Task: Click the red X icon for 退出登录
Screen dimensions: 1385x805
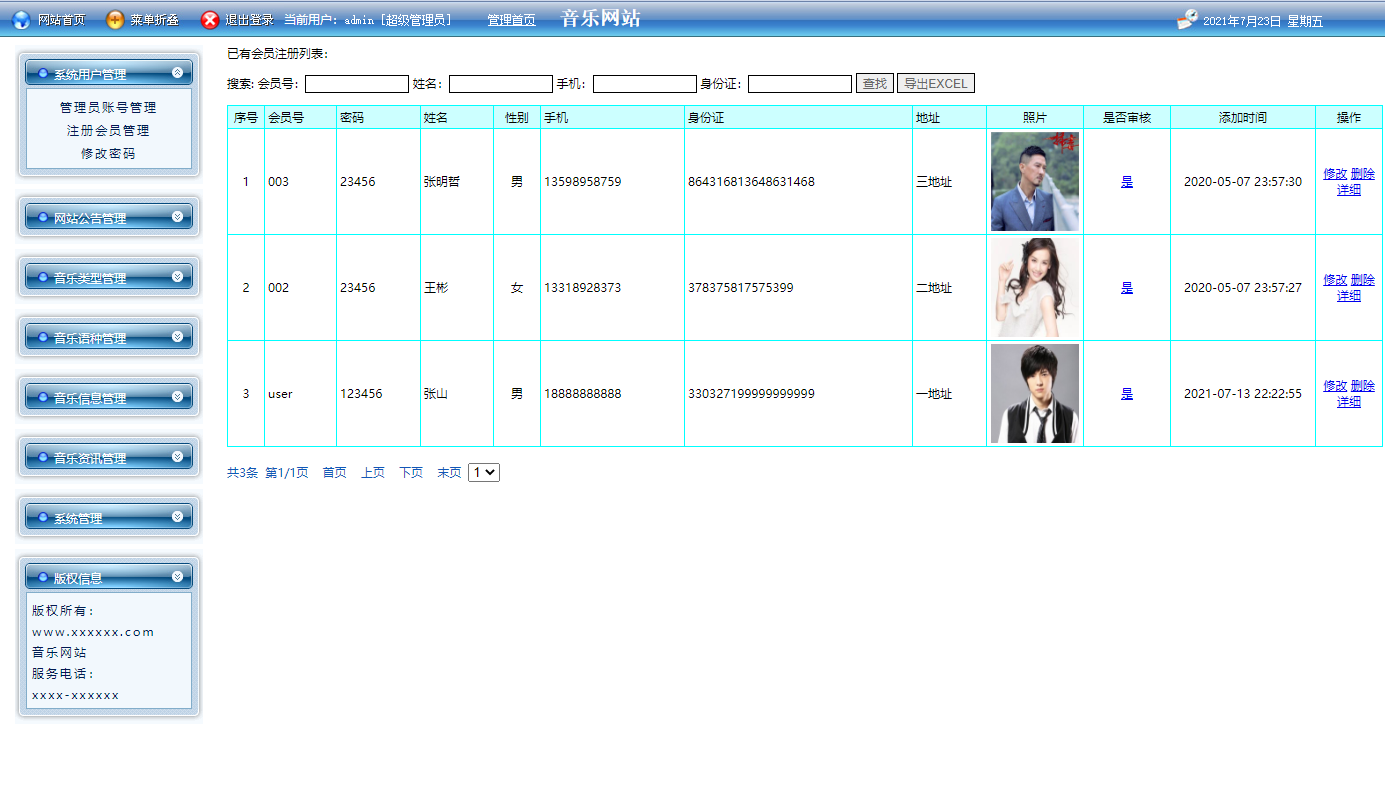Action: pyautogui.click(x=208, y=19)
